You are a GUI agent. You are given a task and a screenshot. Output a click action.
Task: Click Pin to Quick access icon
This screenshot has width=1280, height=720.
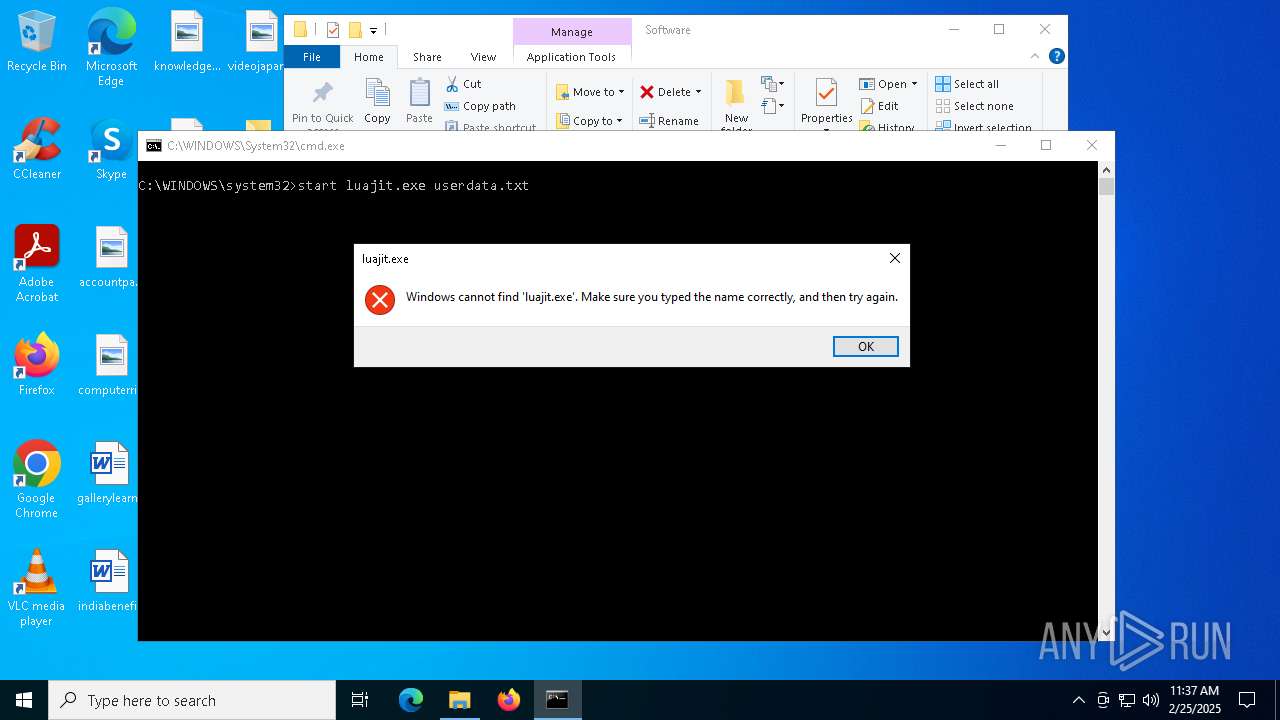322,94
